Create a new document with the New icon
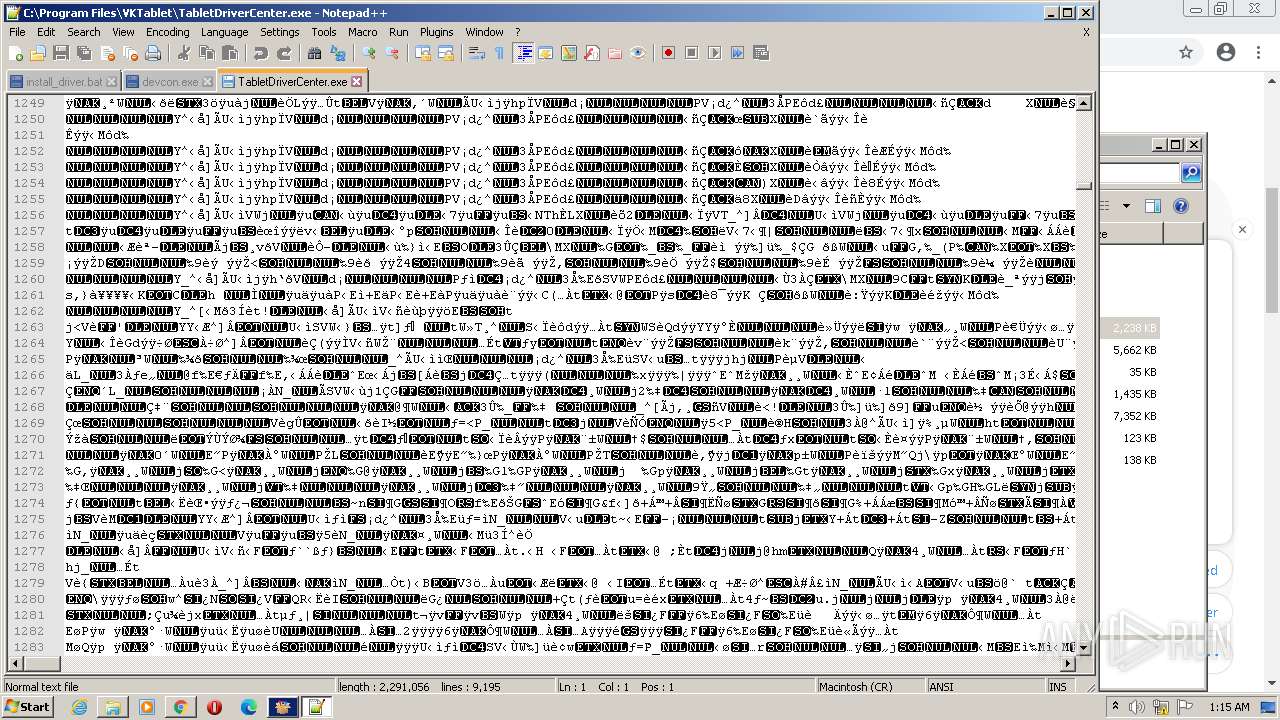The width and height of the screenshot is (1280, 720). 17,53
